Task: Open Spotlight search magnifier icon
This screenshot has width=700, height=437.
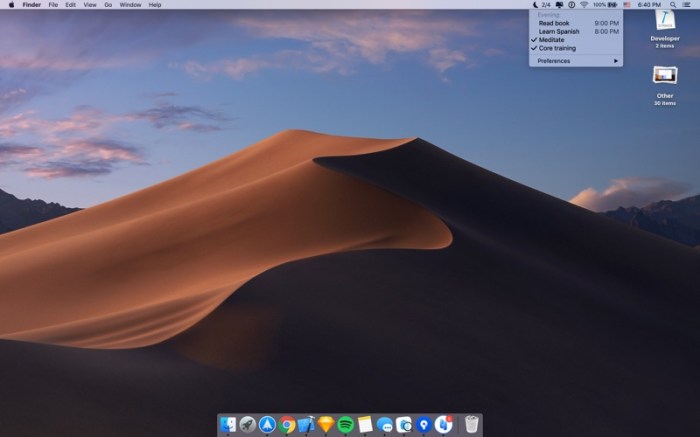Action: (671, 5)
